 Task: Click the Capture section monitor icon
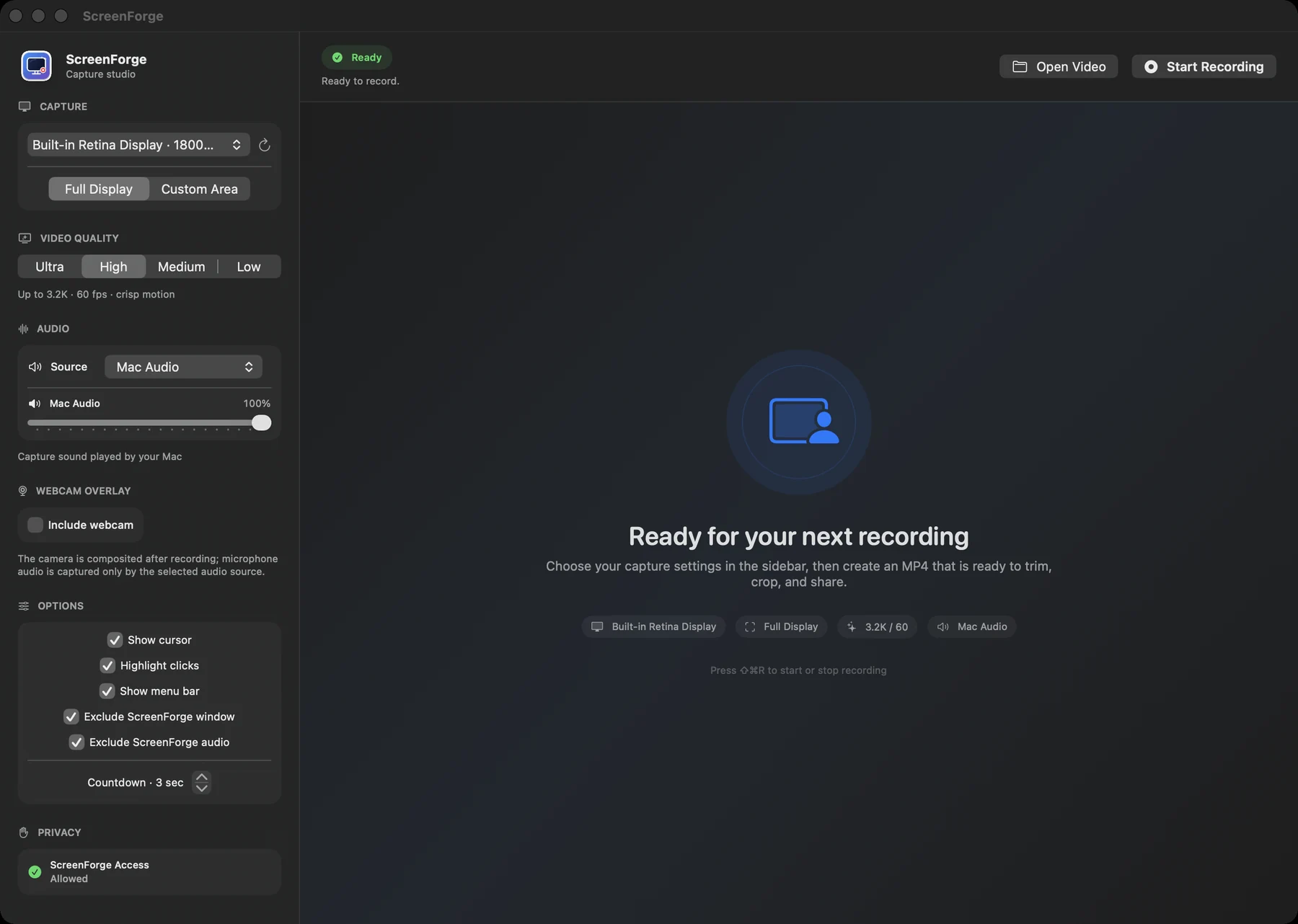[25, 106]
